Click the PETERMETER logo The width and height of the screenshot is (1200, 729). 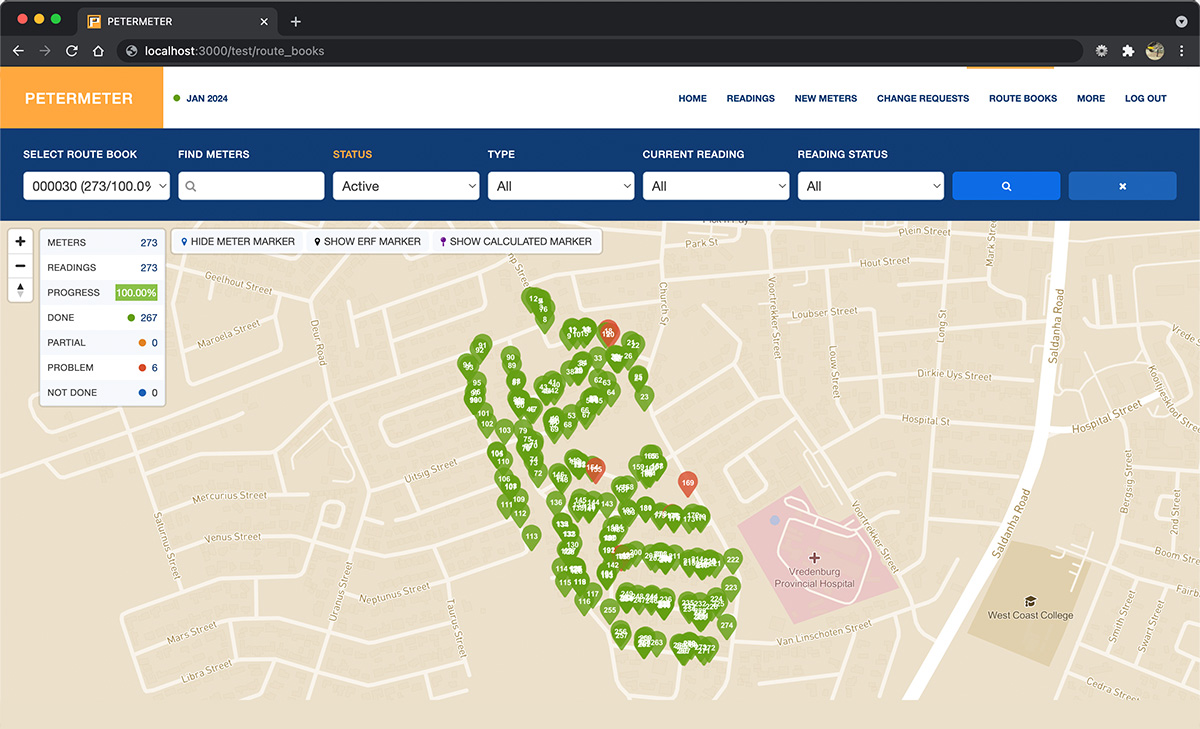point(79,98)
